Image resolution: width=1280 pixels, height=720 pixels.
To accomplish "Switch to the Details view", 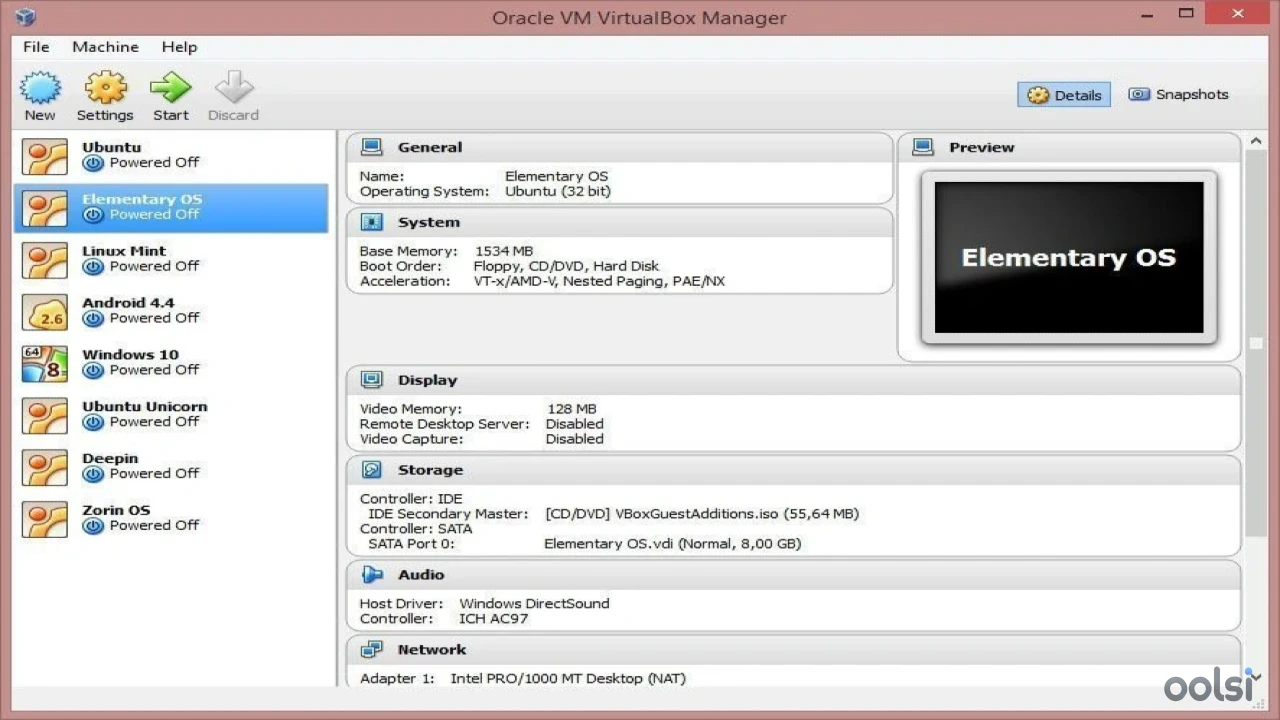I will pyautogui.click(x=1064, y=95).
